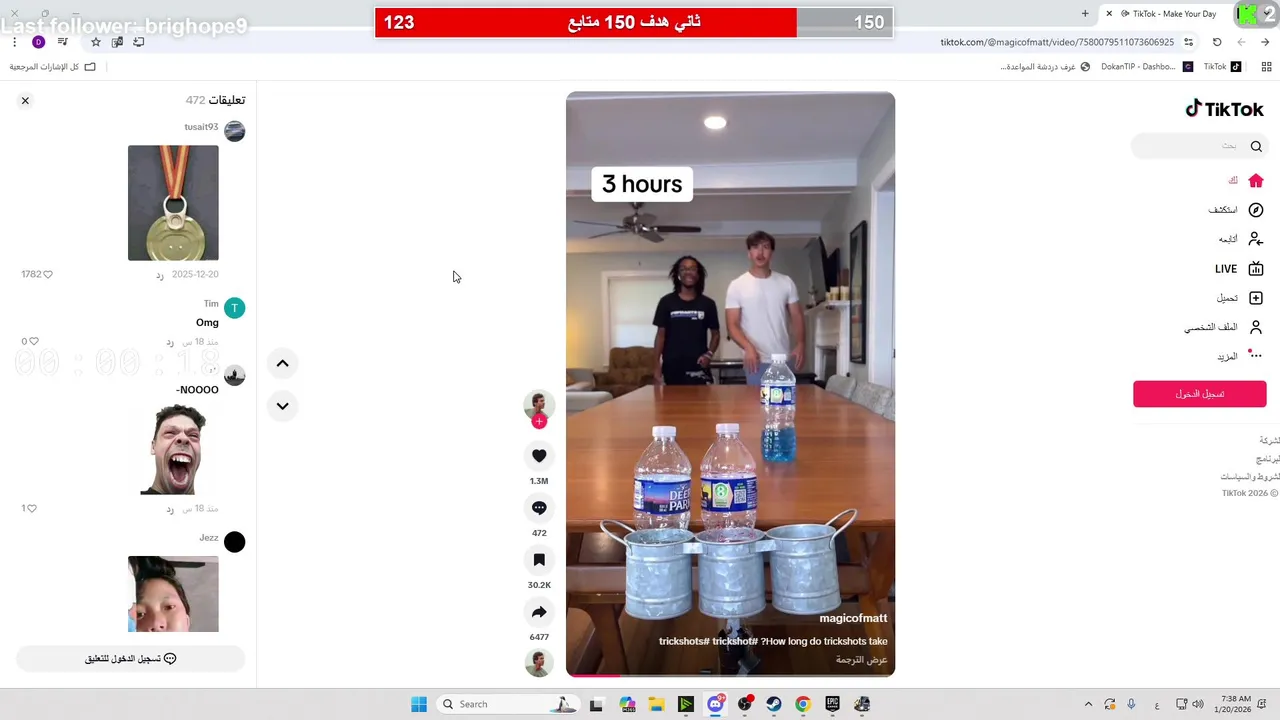Open tusait93's profile avatar
Image resolution: width=1280 pixels, height=720 pixels.
(x=234, y=131)
